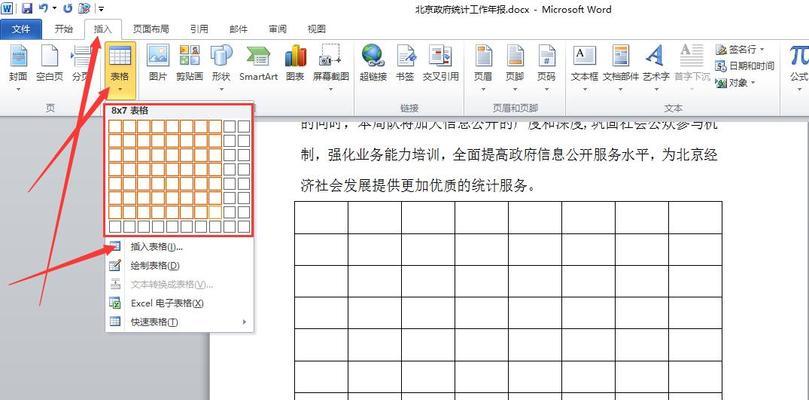Select the Insert (插入) tab
This screenshot has height=400, width=809.
103,29
